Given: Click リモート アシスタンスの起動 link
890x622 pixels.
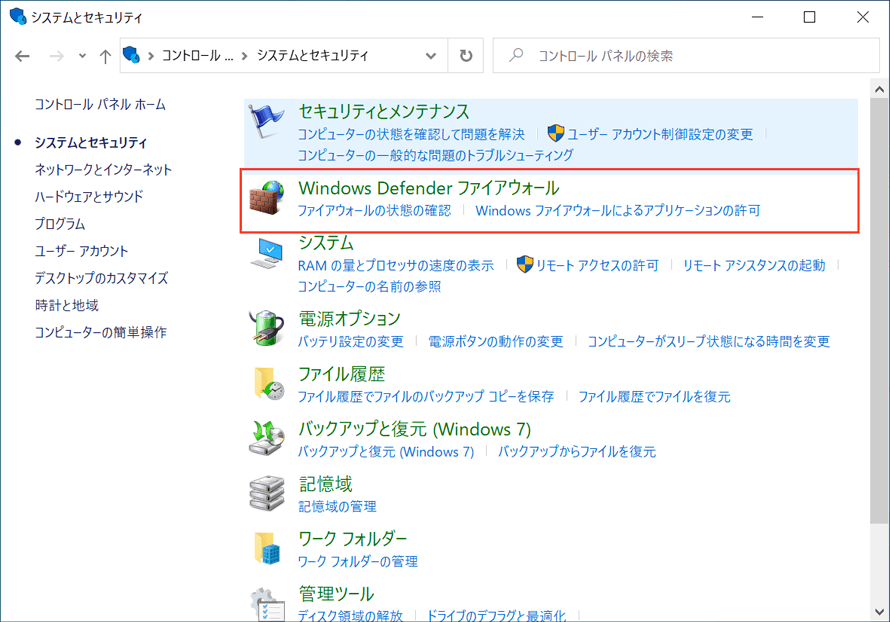Looking at the screenshot, I should click(x=754, y=265).
